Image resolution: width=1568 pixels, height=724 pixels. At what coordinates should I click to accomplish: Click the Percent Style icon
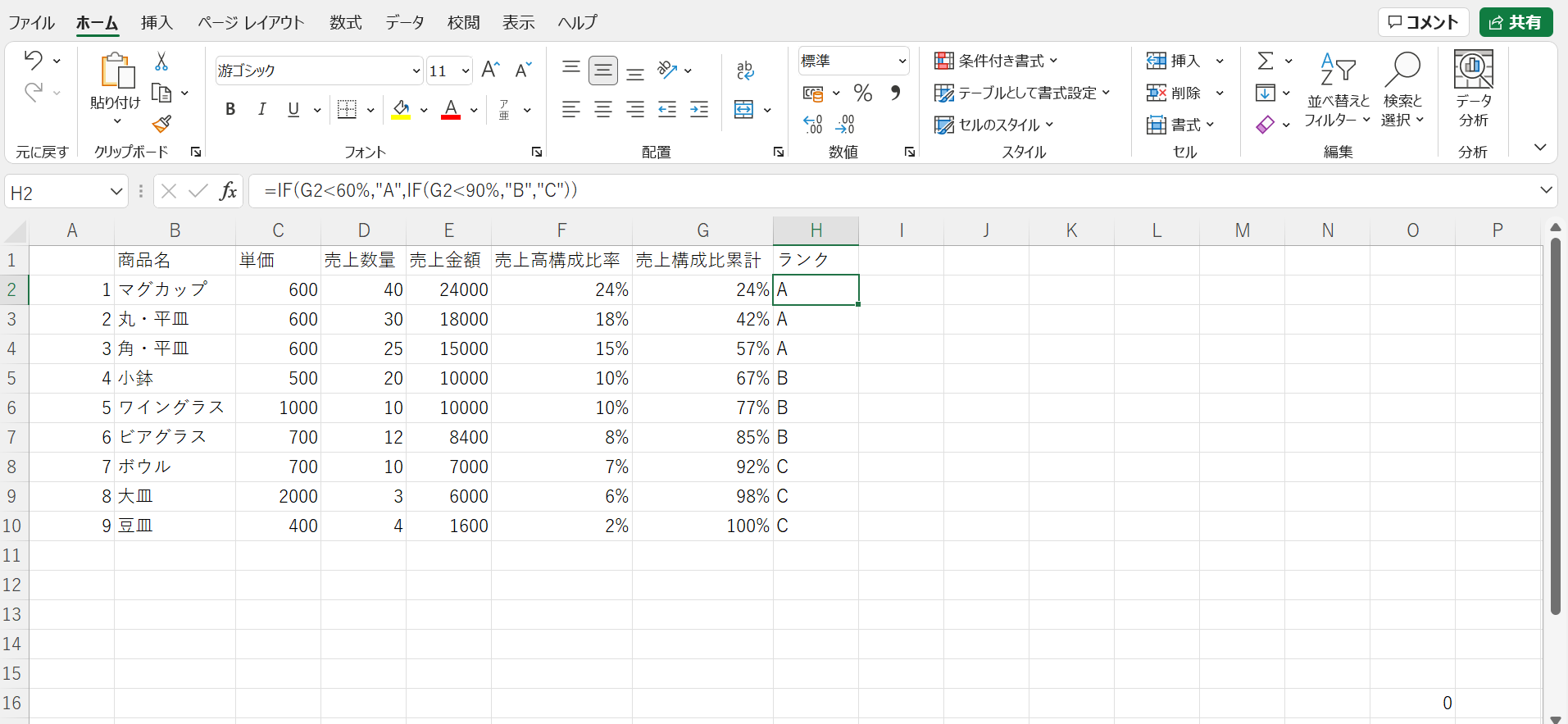862,93
